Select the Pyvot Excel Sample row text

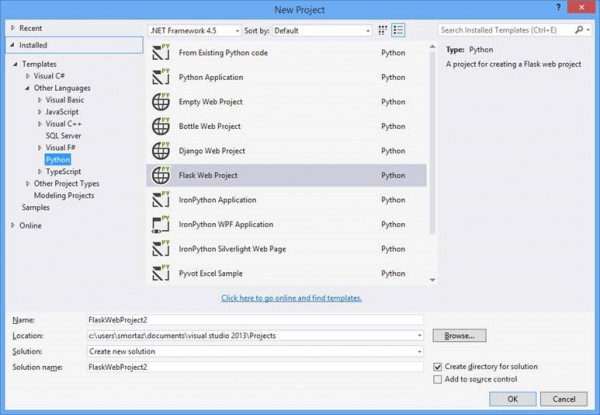click(210, 273)
